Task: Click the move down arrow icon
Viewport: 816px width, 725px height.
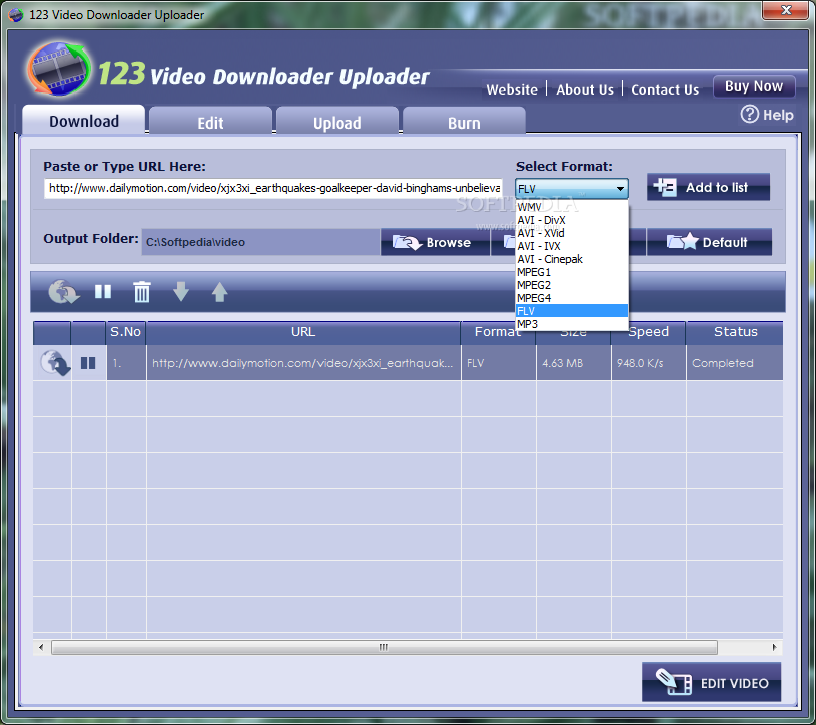Action: (x=181, y=291)
